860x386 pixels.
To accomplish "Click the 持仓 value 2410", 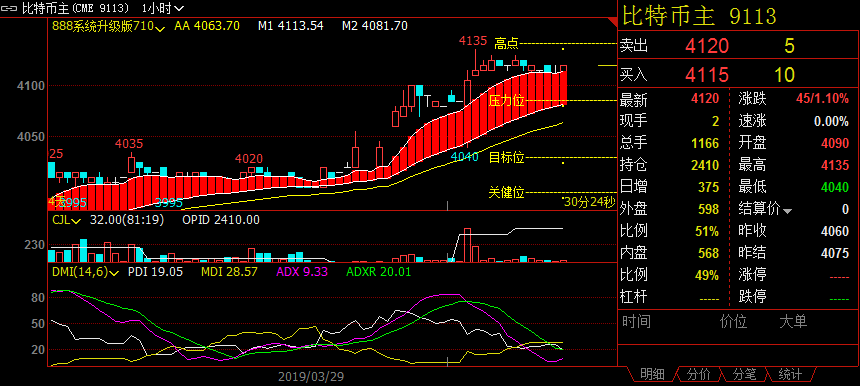I will pyautogui.click(x=705, y=165).
